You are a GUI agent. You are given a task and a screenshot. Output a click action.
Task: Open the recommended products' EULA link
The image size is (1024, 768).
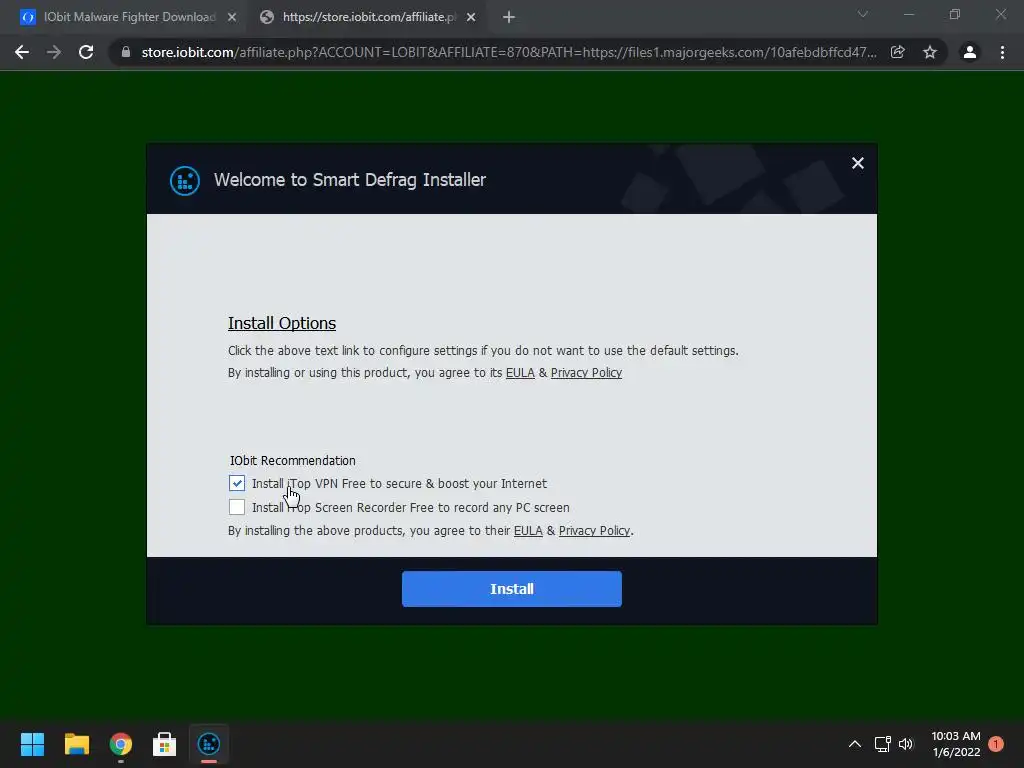528,531
